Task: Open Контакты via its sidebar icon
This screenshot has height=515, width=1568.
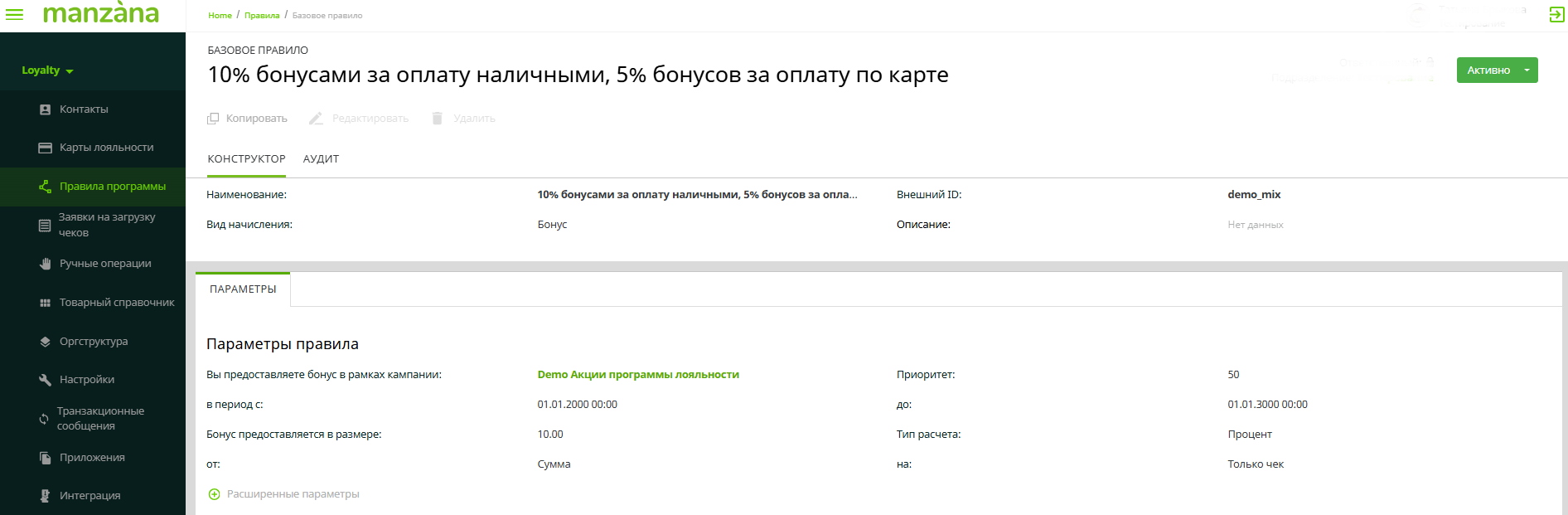Action: pos(46,109)
